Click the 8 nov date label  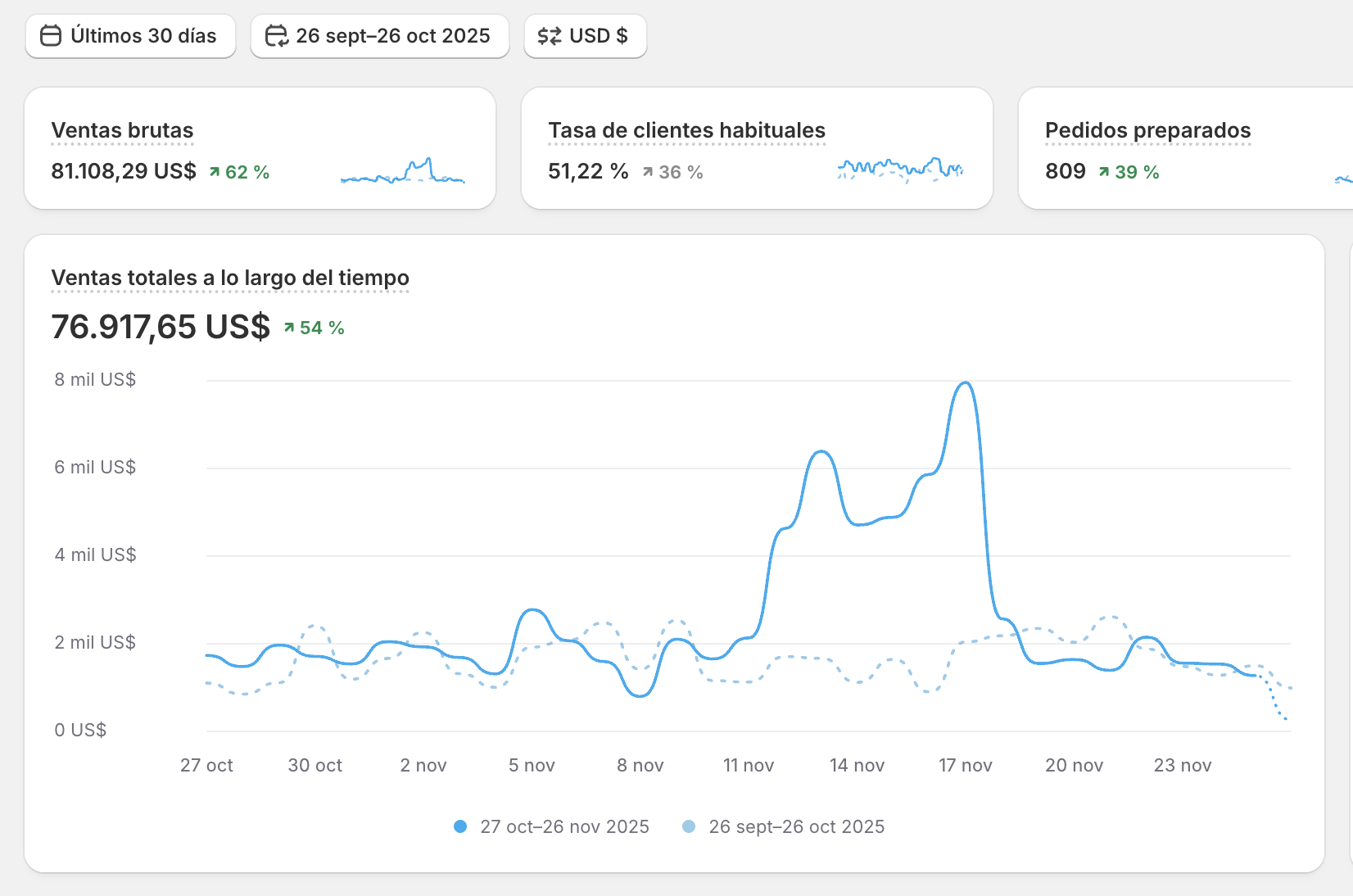point(640,765)
